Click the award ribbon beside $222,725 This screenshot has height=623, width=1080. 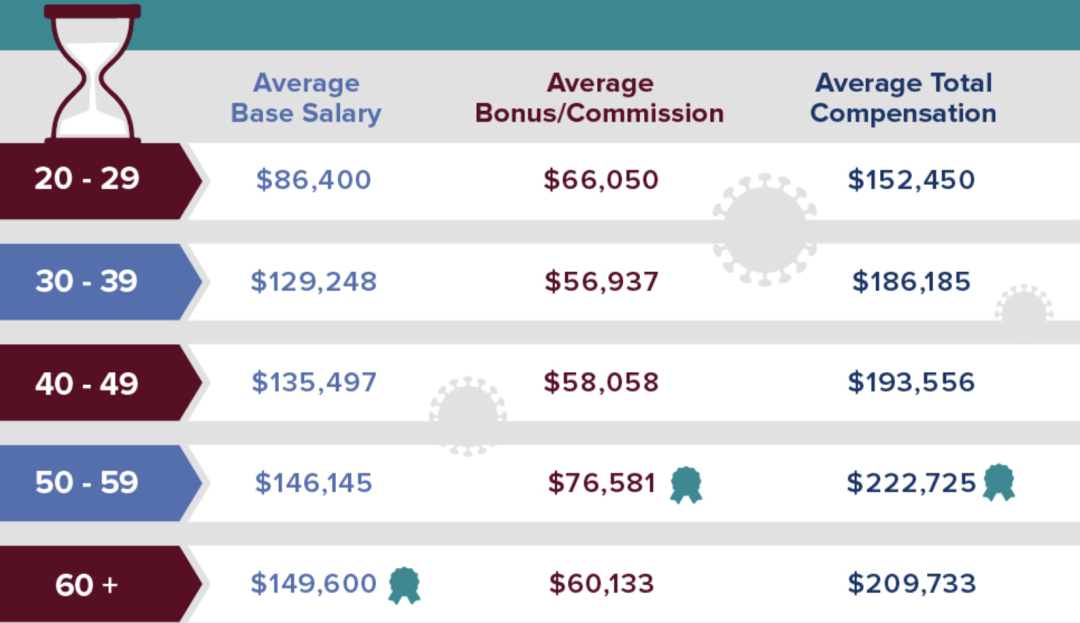[x=998, y=482]
